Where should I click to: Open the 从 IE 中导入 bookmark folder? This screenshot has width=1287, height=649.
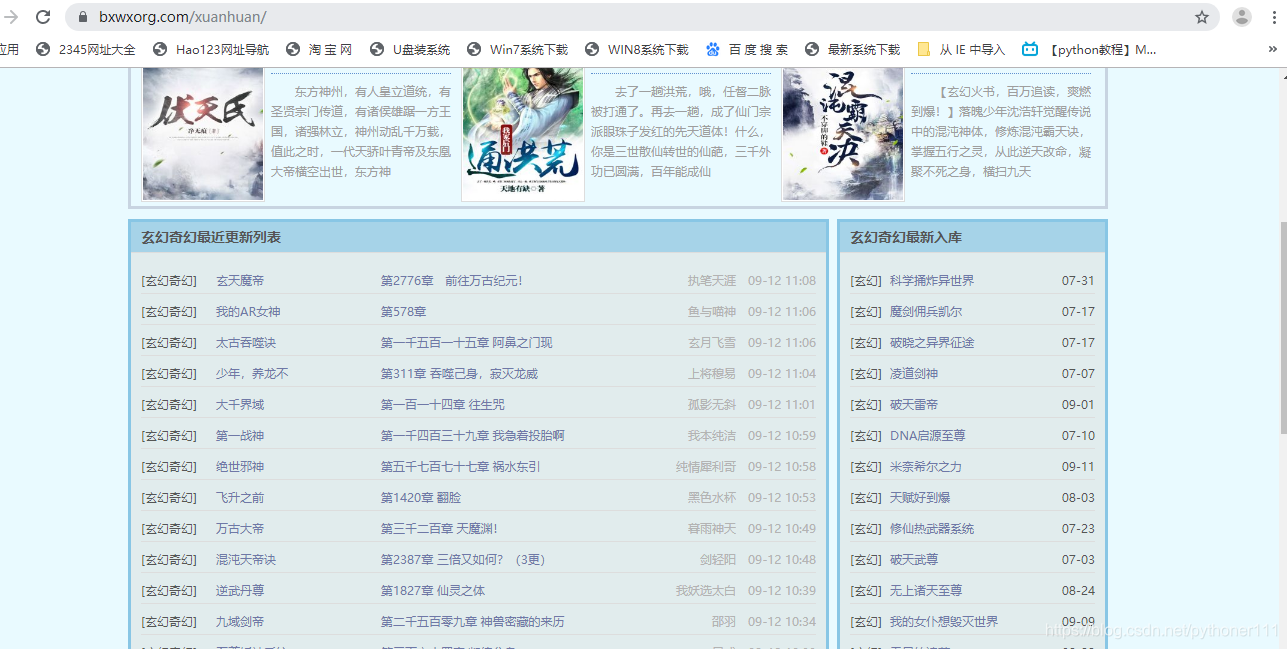(961, 49)
